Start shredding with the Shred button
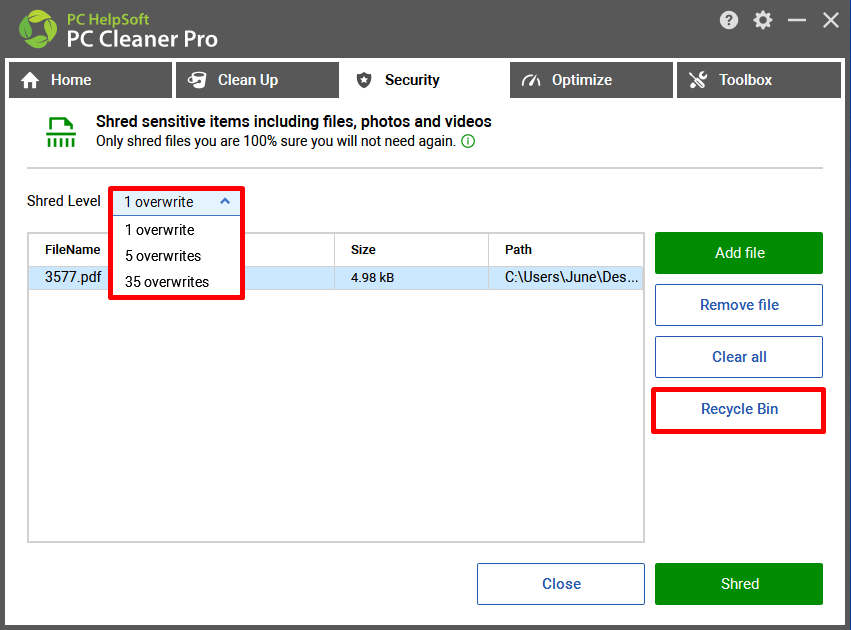Viewport: 851px width, 630px height. coord(739,584)
